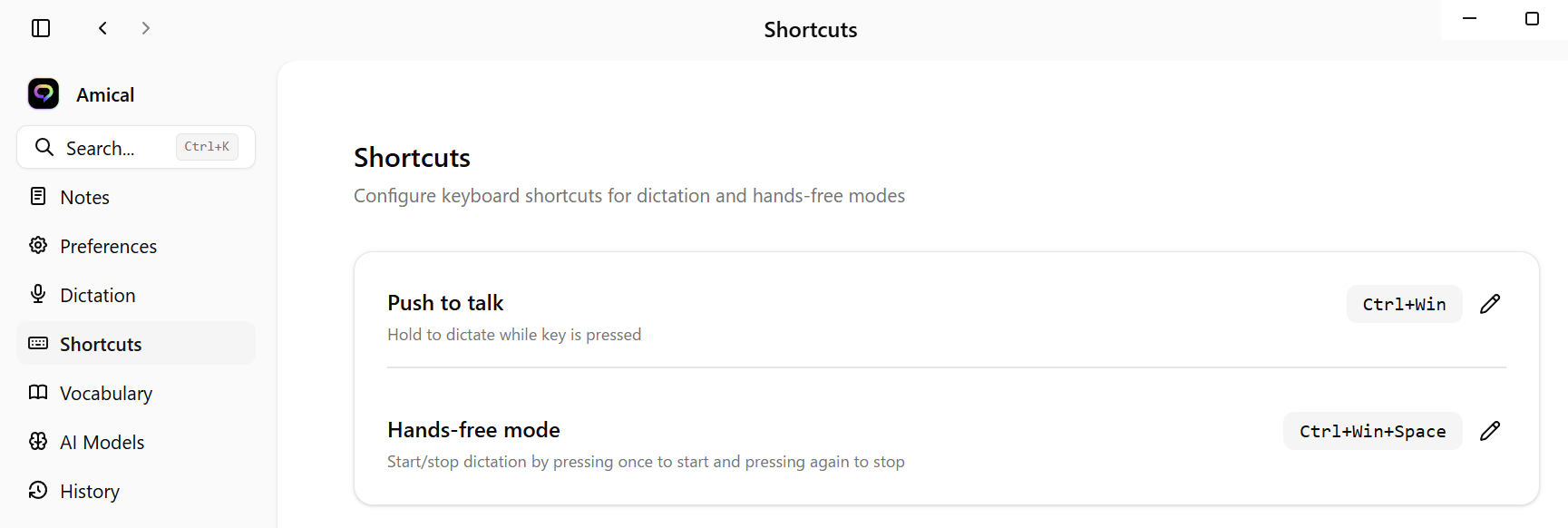
Task: Click the Ctrl+Win shortcut badge
Action: tap(1404, 304)
